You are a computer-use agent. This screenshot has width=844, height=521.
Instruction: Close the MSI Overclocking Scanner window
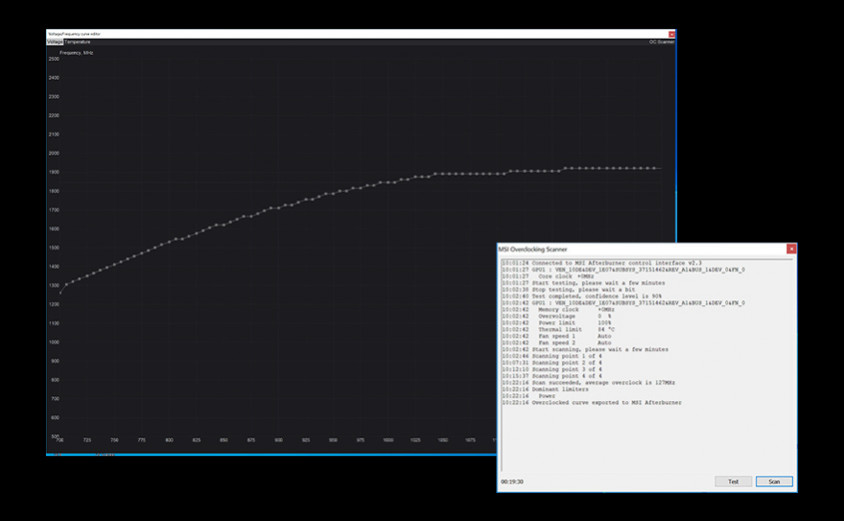click(x=791, y=249)
